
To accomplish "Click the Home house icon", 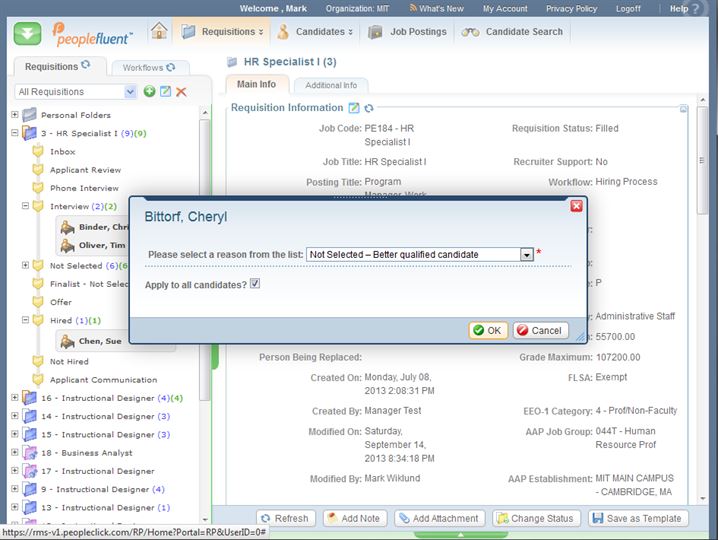I will pyautogui.click(x=159, y=31).
